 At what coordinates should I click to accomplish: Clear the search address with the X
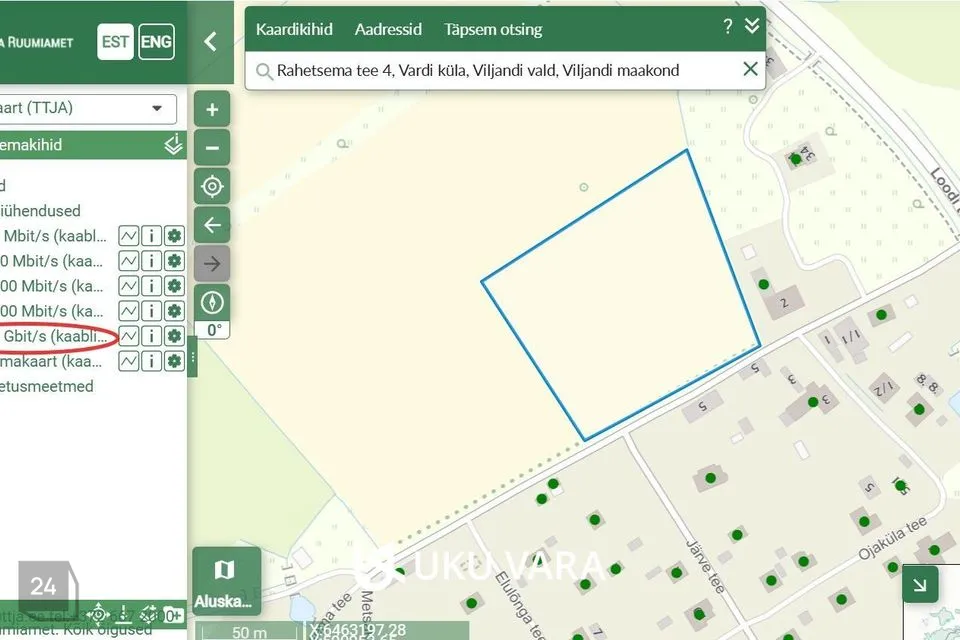tap(750, 69)
